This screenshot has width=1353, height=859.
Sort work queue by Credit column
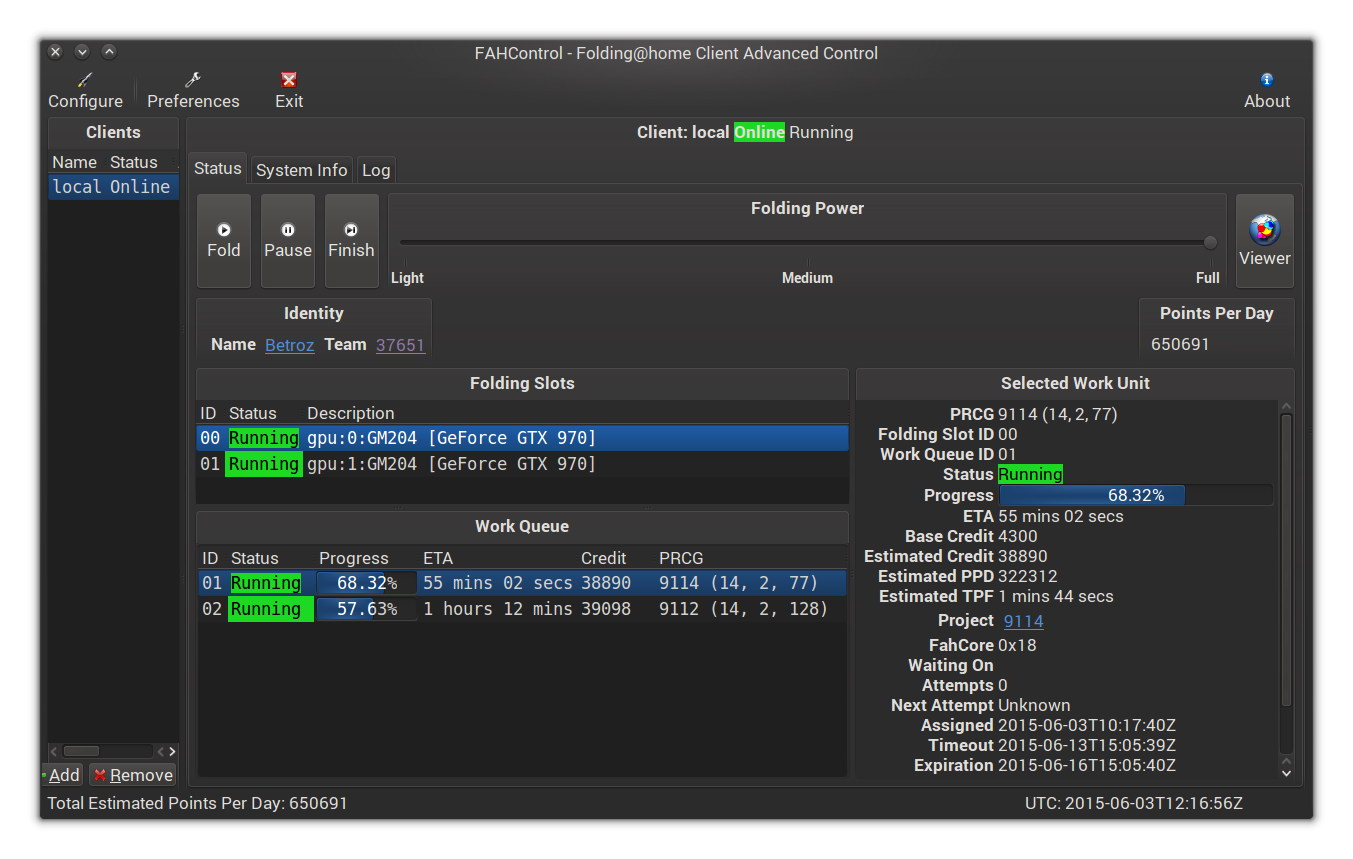(603, 558)
